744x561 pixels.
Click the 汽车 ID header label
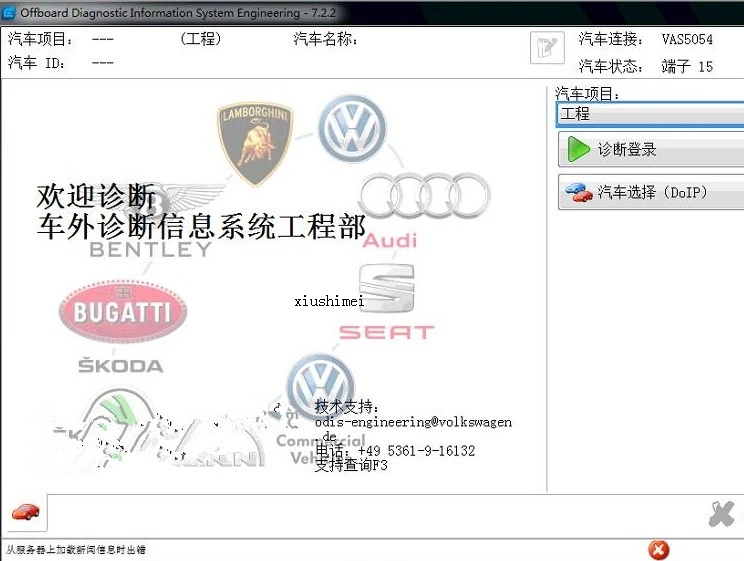click(36, 63)
